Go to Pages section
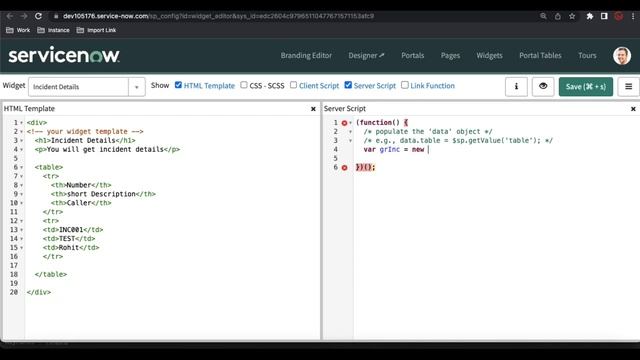 [450, 56]
